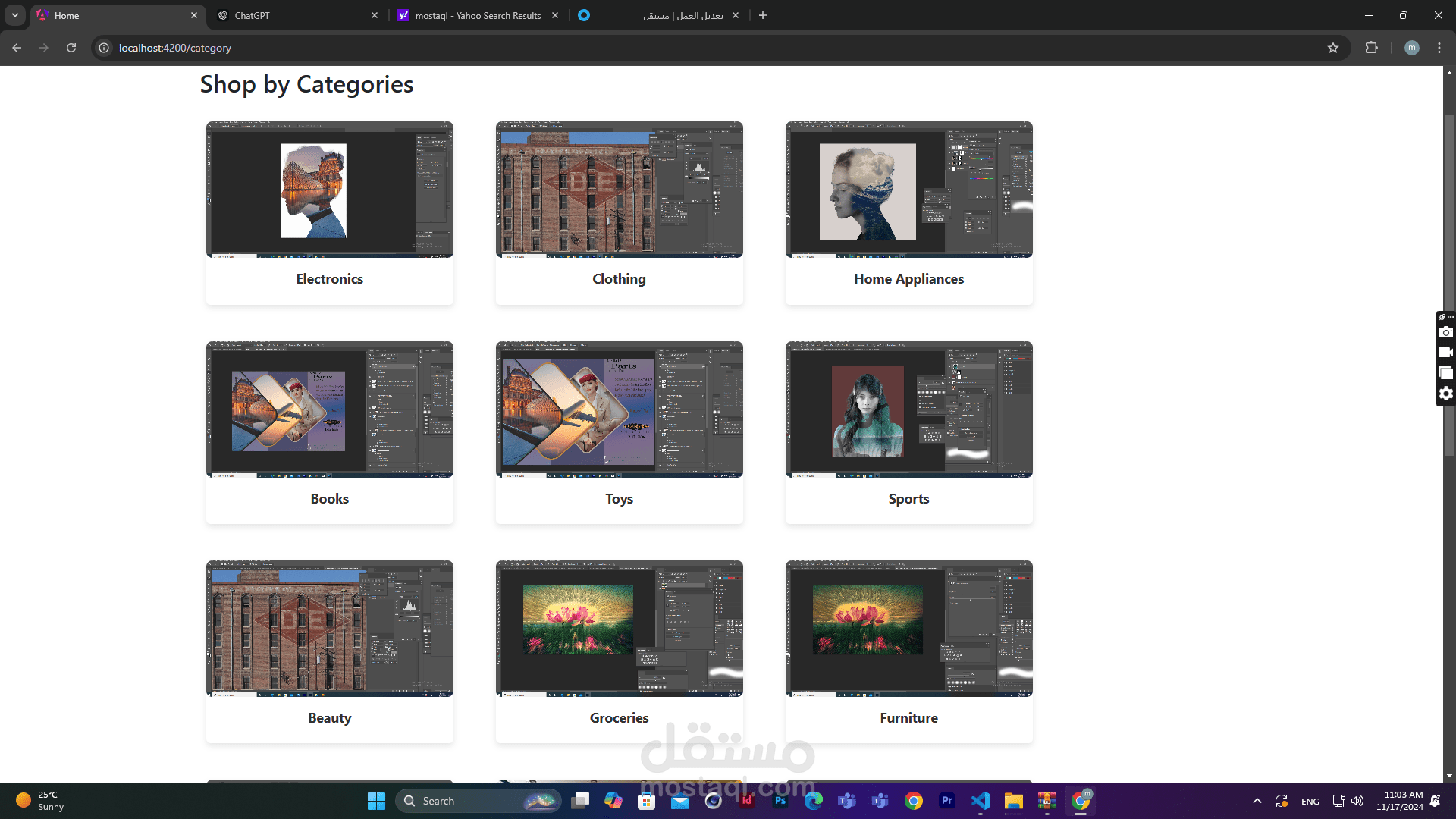Bookmark this page with star icon
Viewport: 1456px width, 819px height.
[1333, 48]
